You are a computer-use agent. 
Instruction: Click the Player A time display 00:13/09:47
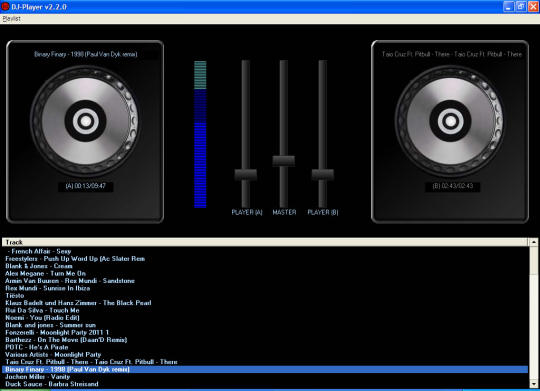(x=85, y=186)
